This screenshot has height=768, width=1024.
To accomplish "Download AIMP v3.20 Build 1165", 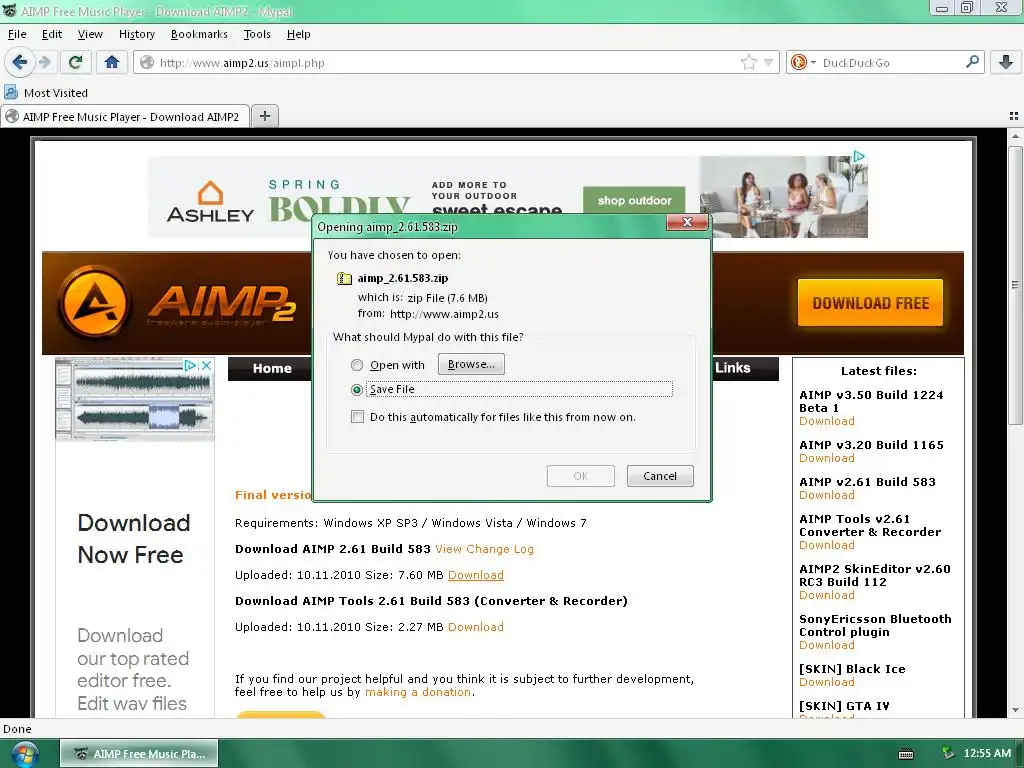I will [x=827, y=458].
